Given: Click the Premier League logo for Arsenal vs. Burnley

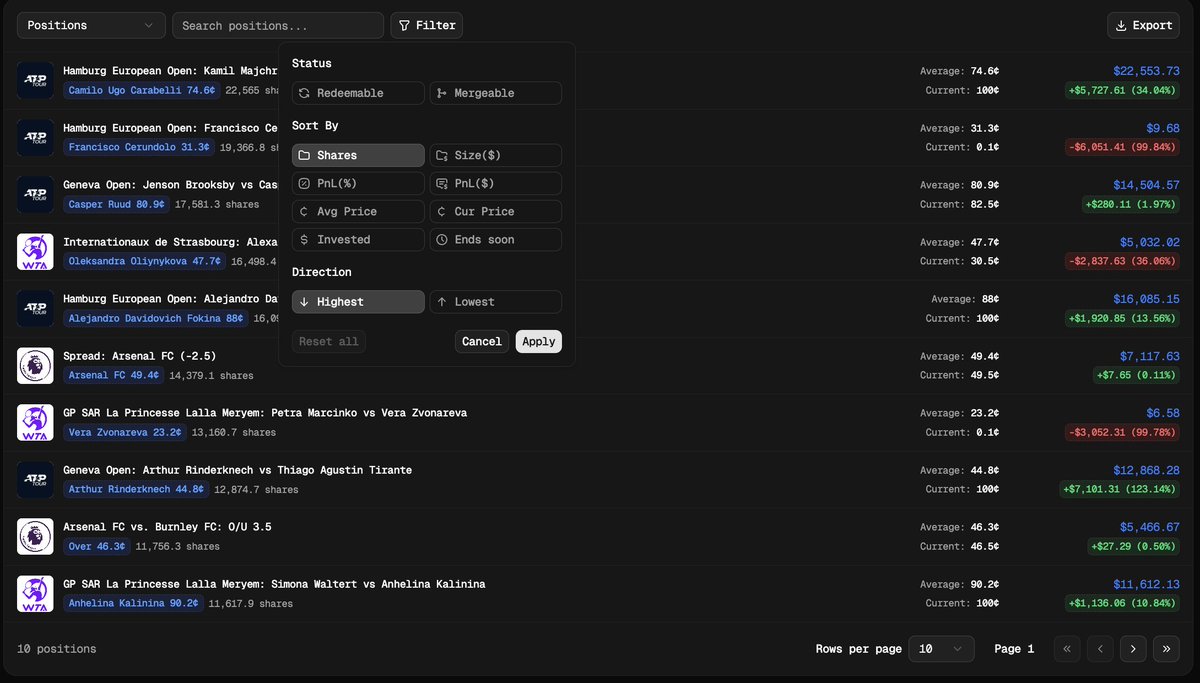Looking at the screenshot, I should [35, 536].
